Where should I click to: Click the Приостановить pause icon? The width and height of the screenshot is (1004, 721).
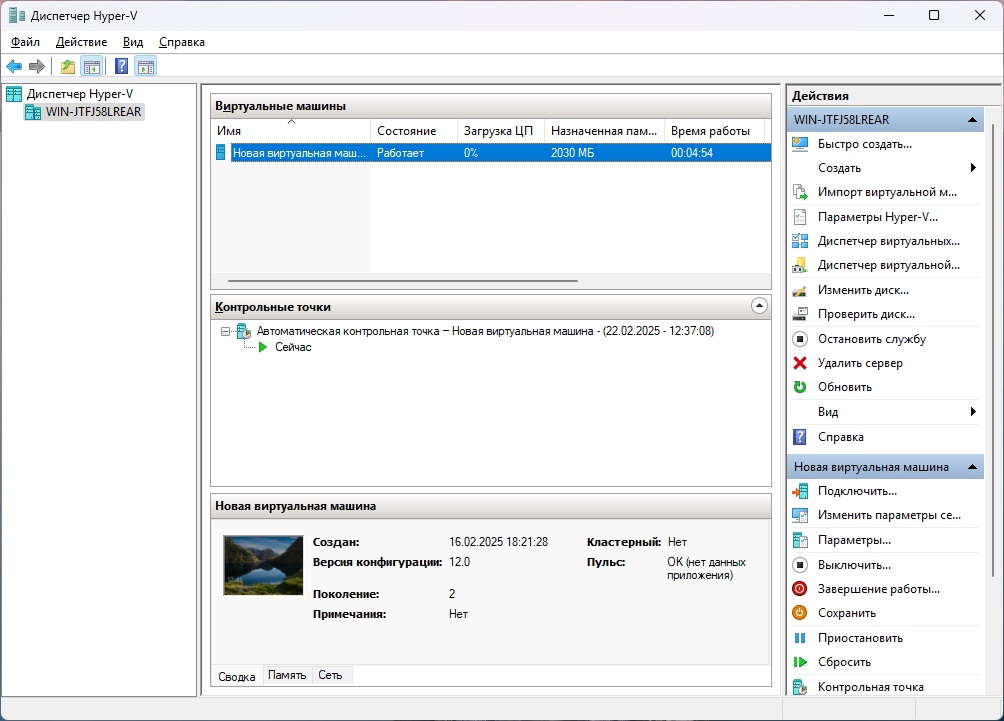pyautogui.click(x=800, y=638)
